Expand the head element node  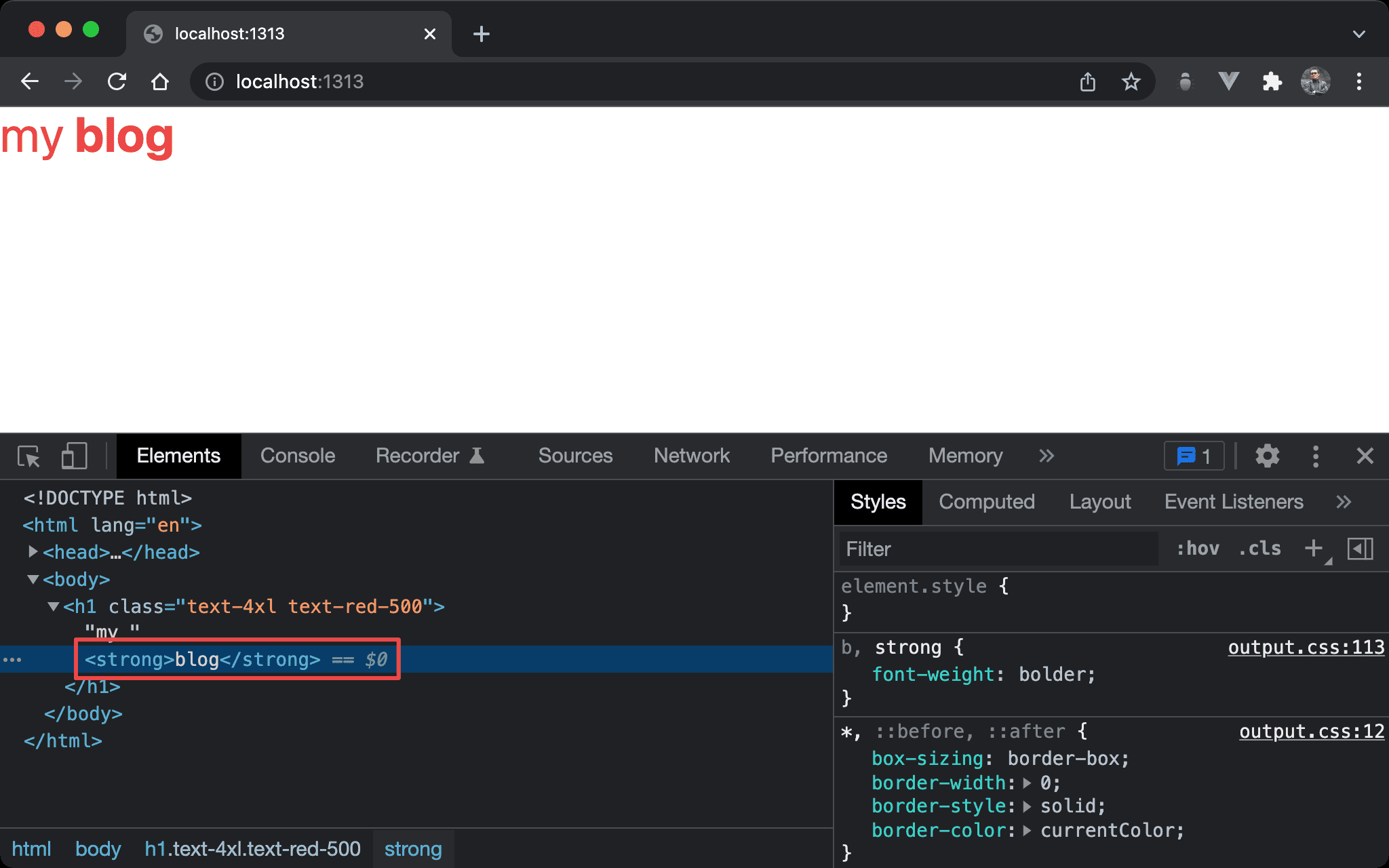point(33,552)
